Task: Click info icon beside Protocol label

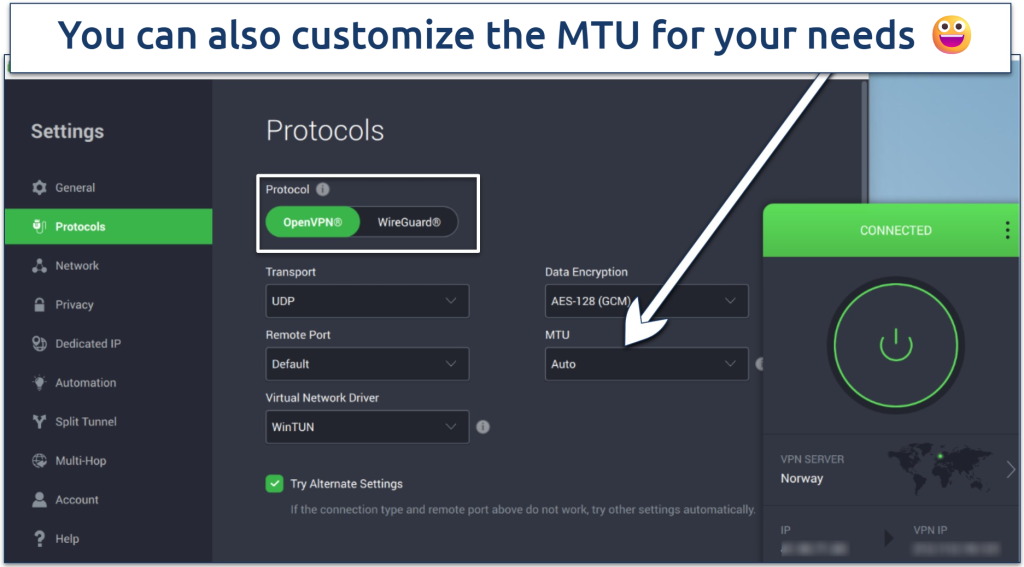Action: click(x=323, y=189)
